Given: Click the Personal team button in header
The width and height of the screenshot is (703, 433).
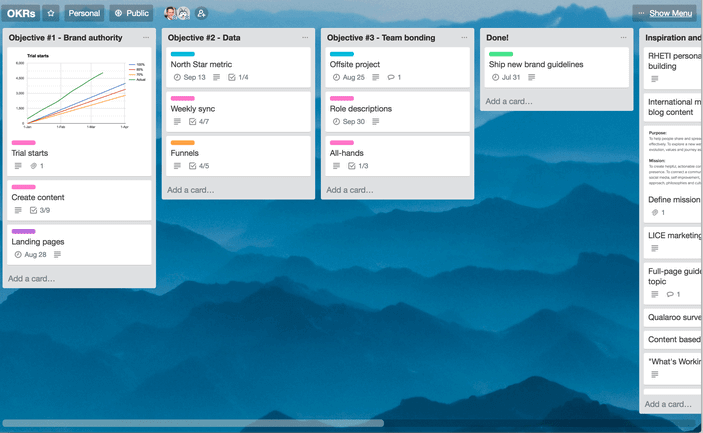Looking at the screenshot, I should [x=84, y=13].
